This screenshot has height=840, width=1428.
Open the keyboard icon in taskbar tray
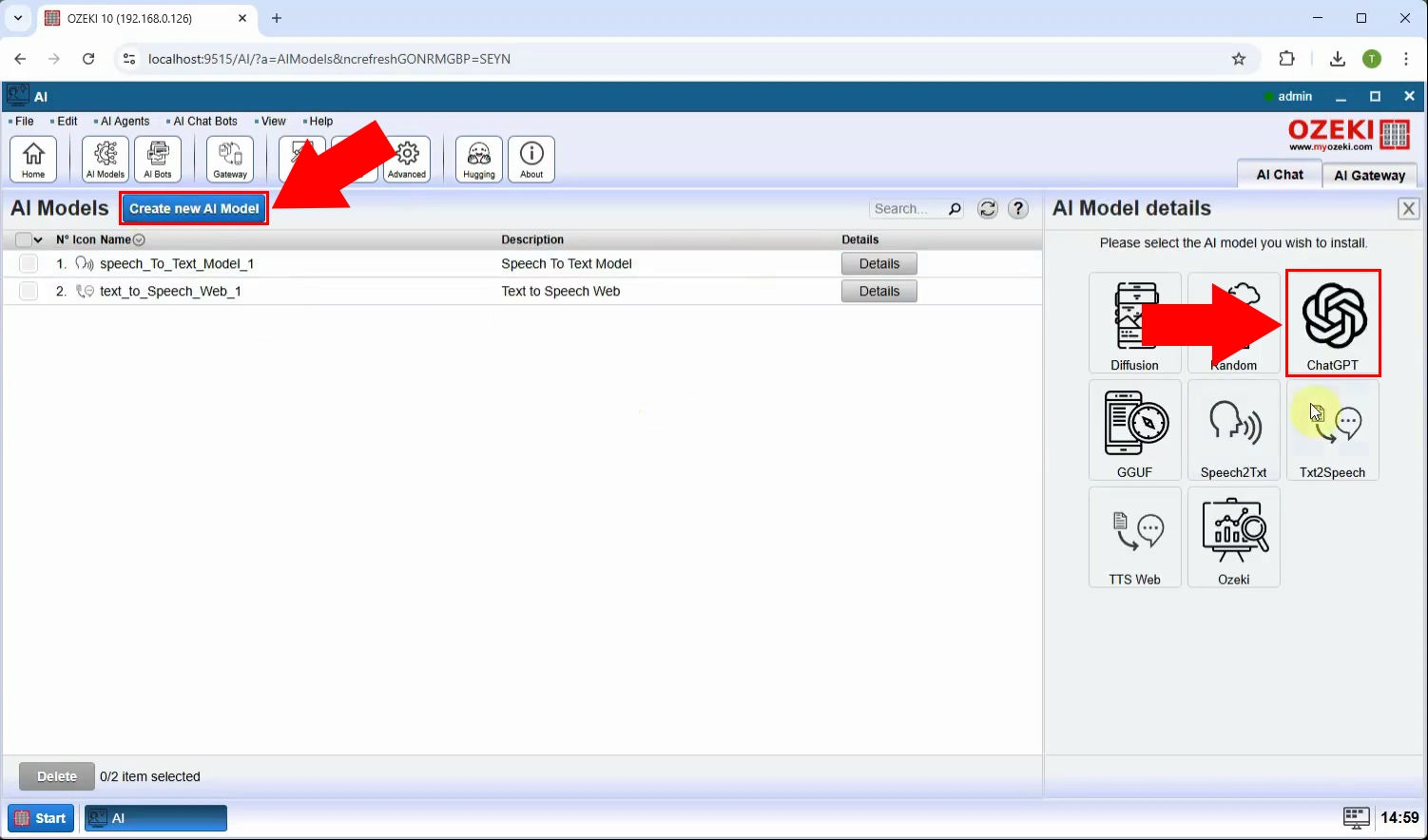1356,817
